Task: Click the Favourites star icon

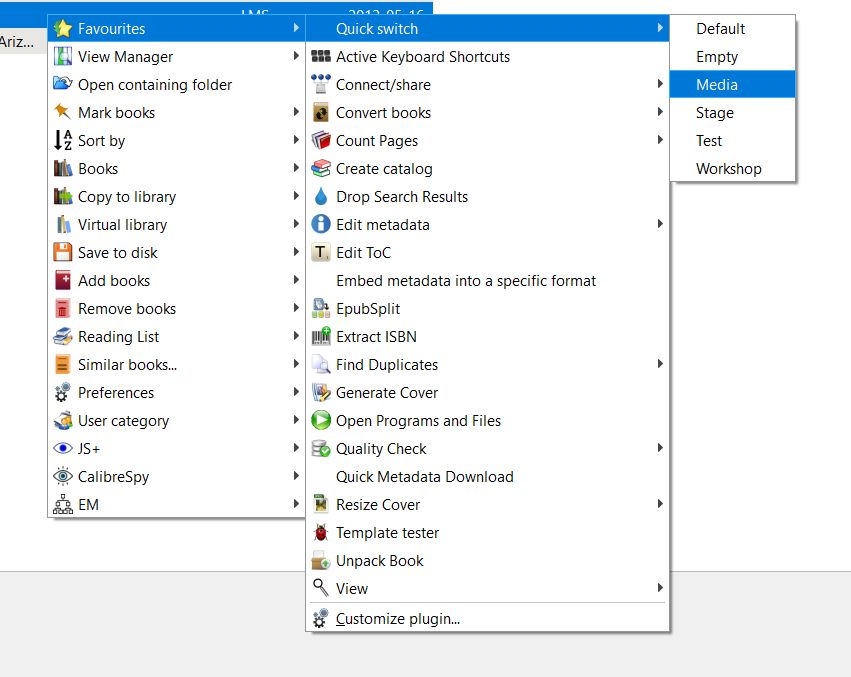Action: 63,29
